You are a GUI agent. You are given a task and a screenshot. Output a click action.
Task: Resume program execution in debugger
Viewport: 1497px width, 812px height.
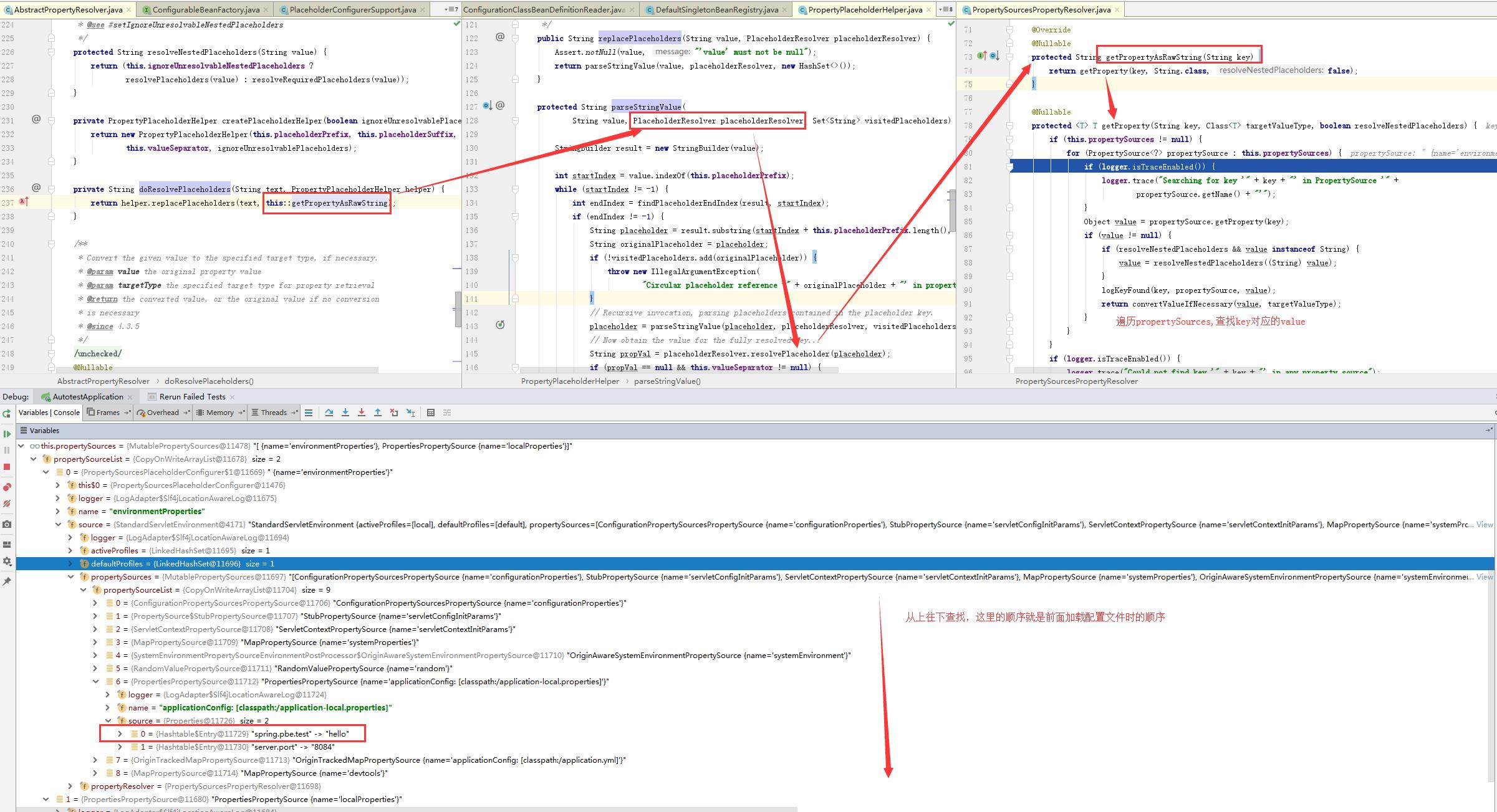click(x=7, y=434)
